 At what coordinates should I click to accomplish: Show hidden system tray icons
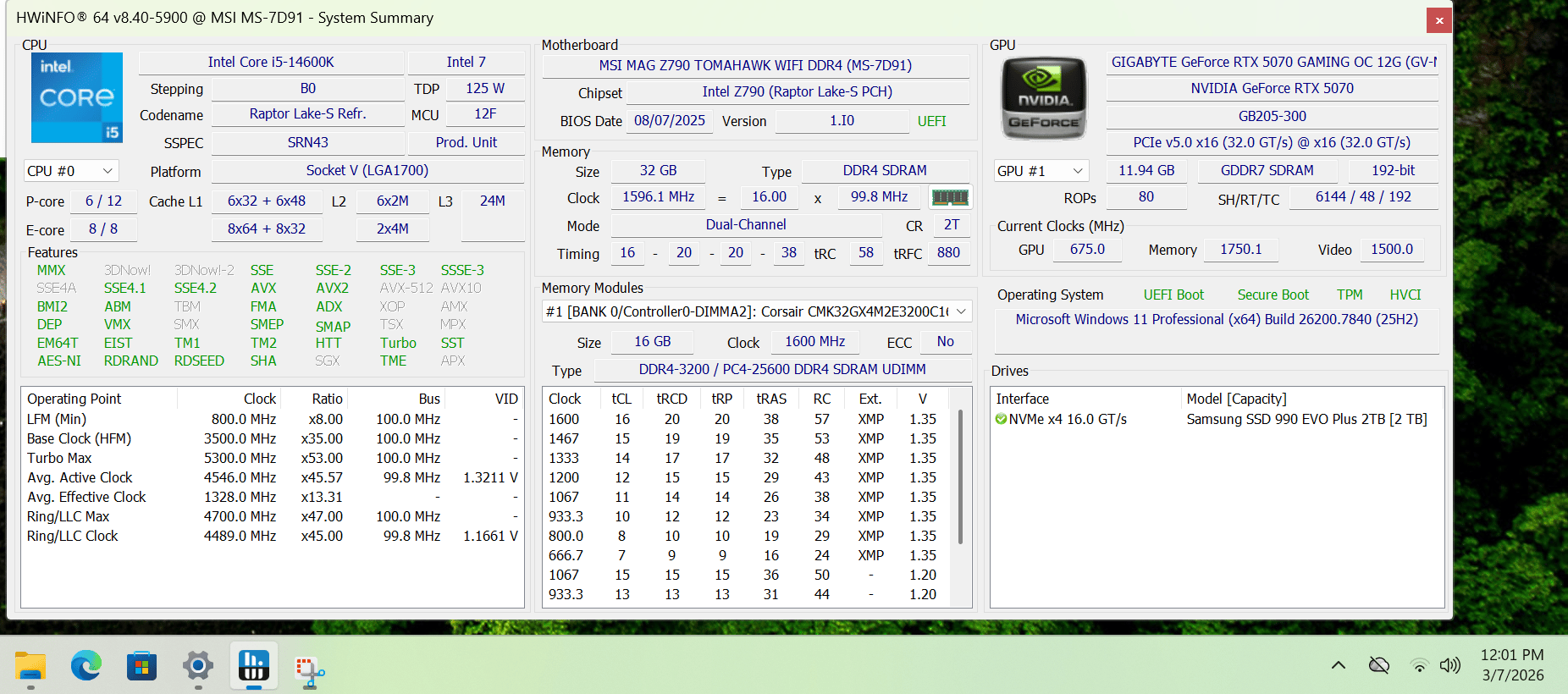click(1339, 665)
